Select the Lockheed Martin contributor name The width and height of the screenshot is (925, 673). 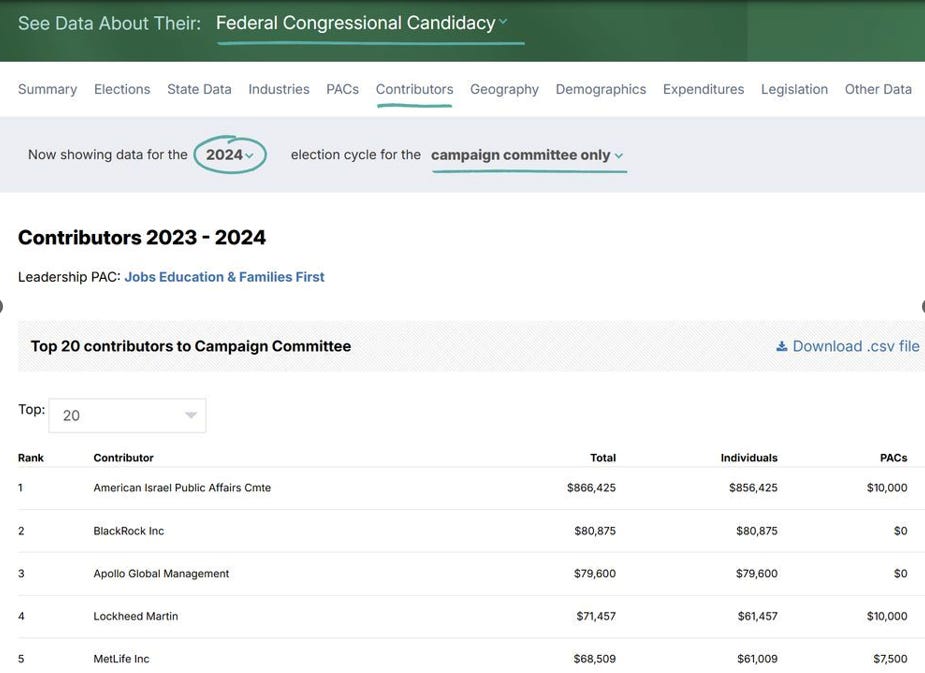click(x=136, y=616)
